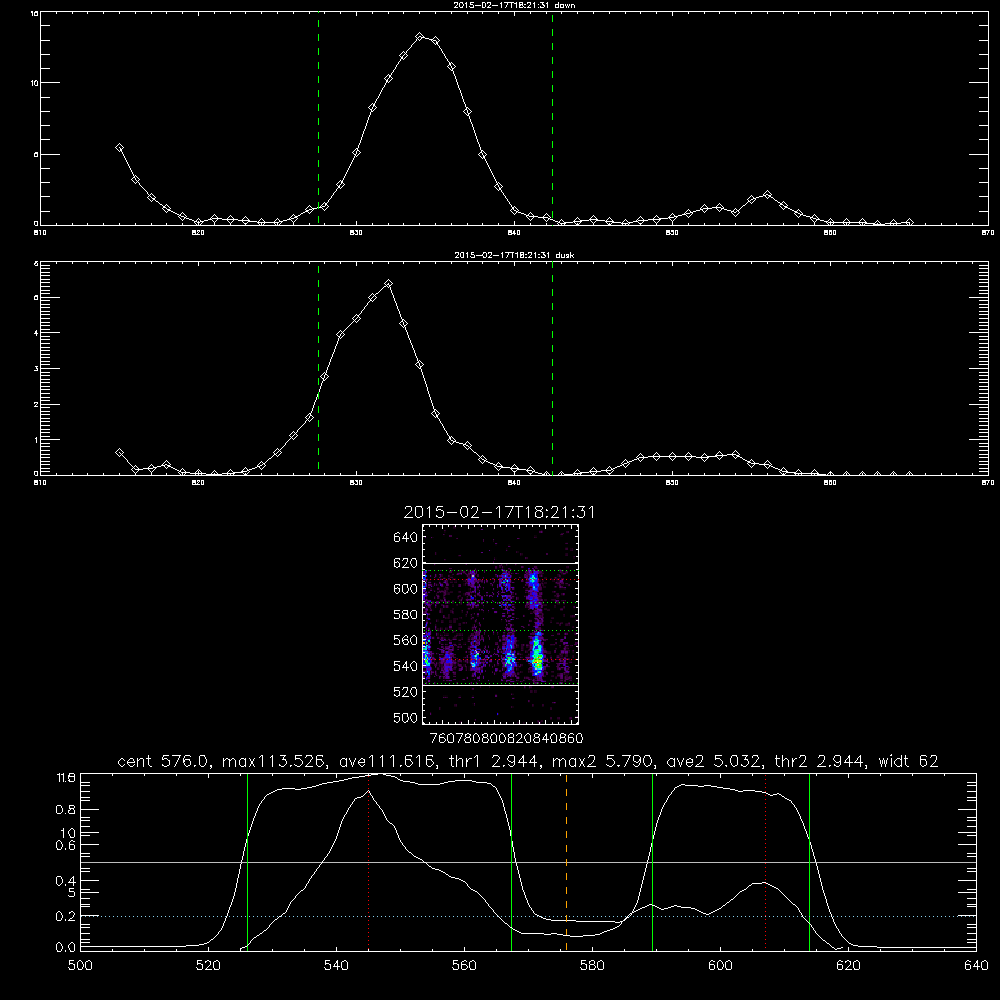The image size is (1000, 1000).
Task: Pick the small secondary peak diamond in dawn plot
Action: tap(767, 195)
